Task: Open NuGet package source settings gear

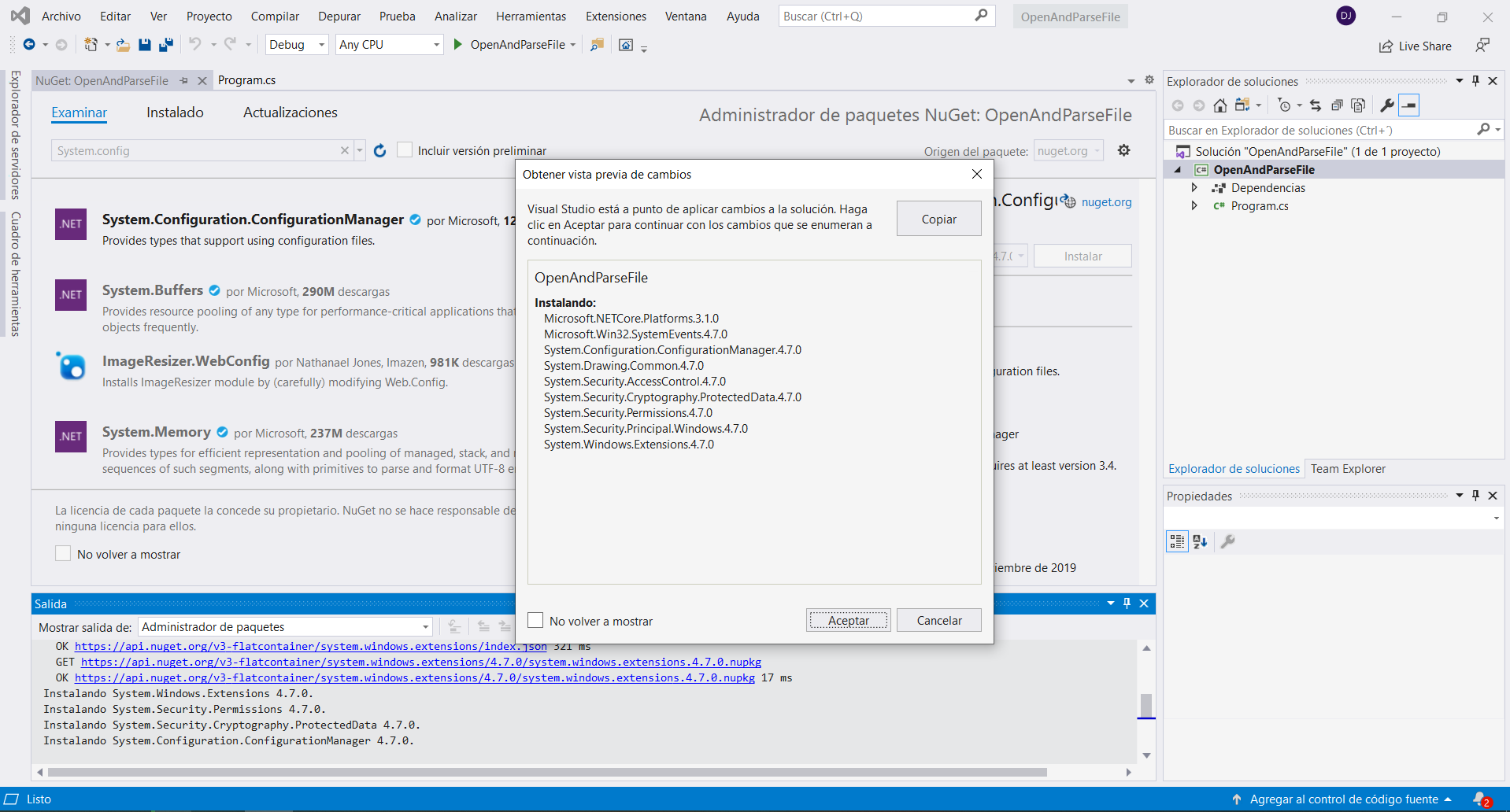Action: 1123,150
